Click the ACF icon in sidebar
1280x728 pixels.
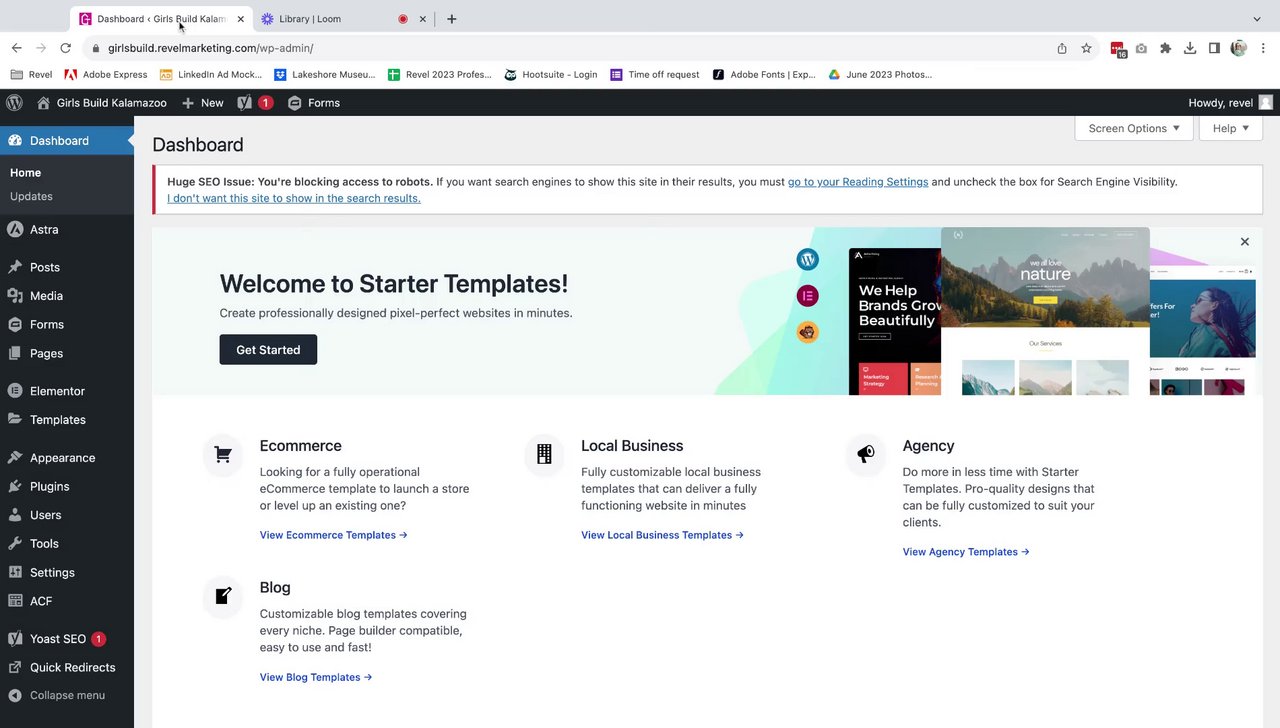click(15, 601)
